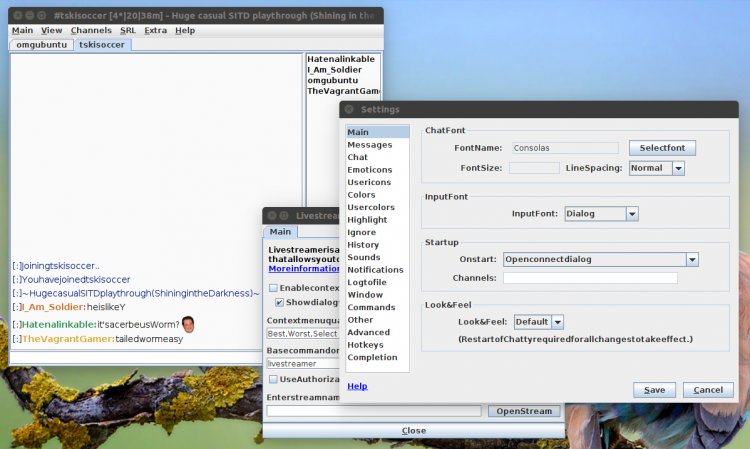Screen dimensions: 750x449
Task: Select Commands settings category
Action: pos(377,307)
